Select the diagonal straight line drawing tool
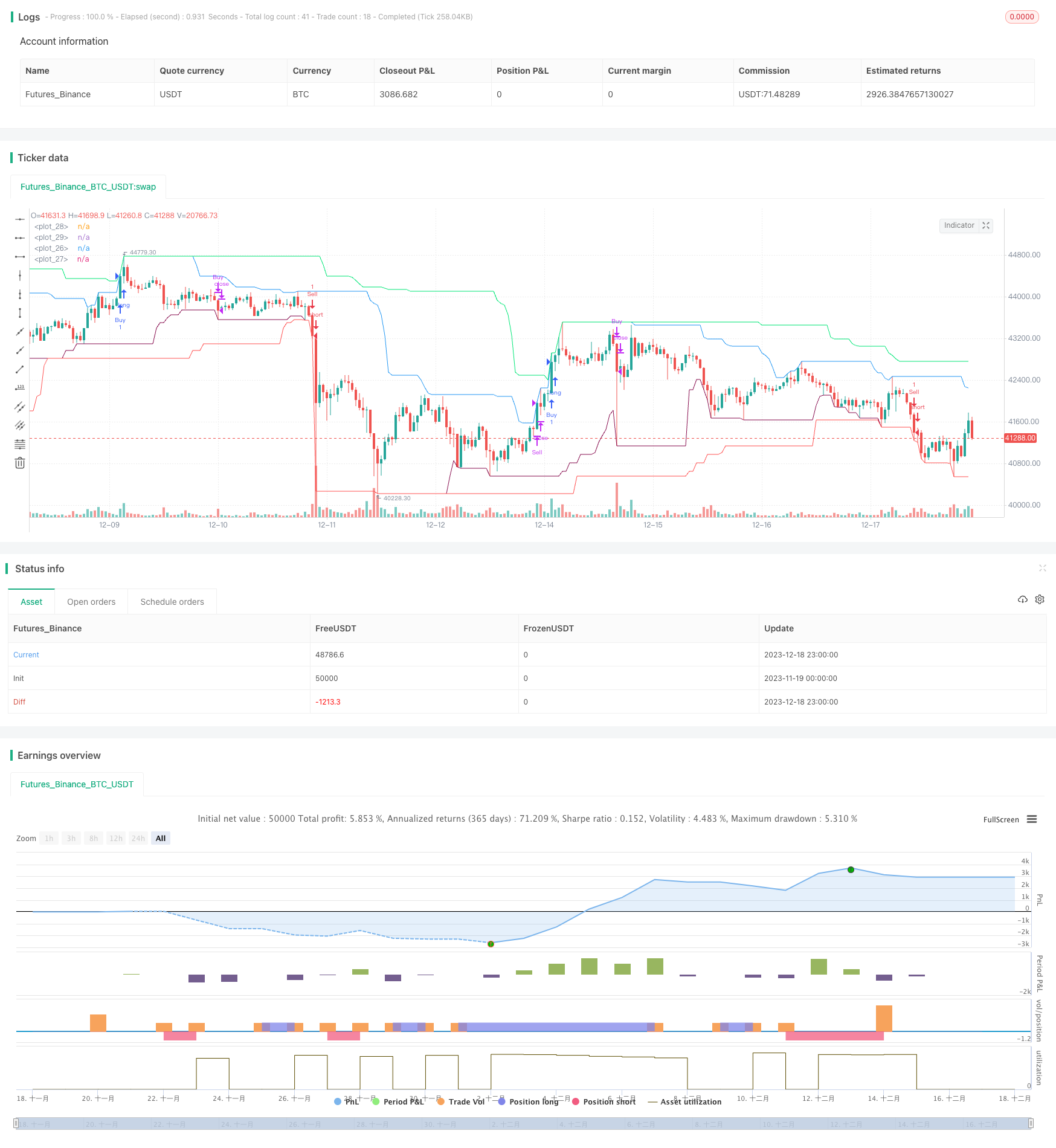Screen dimensions: 1056x1148 [20, 332]
